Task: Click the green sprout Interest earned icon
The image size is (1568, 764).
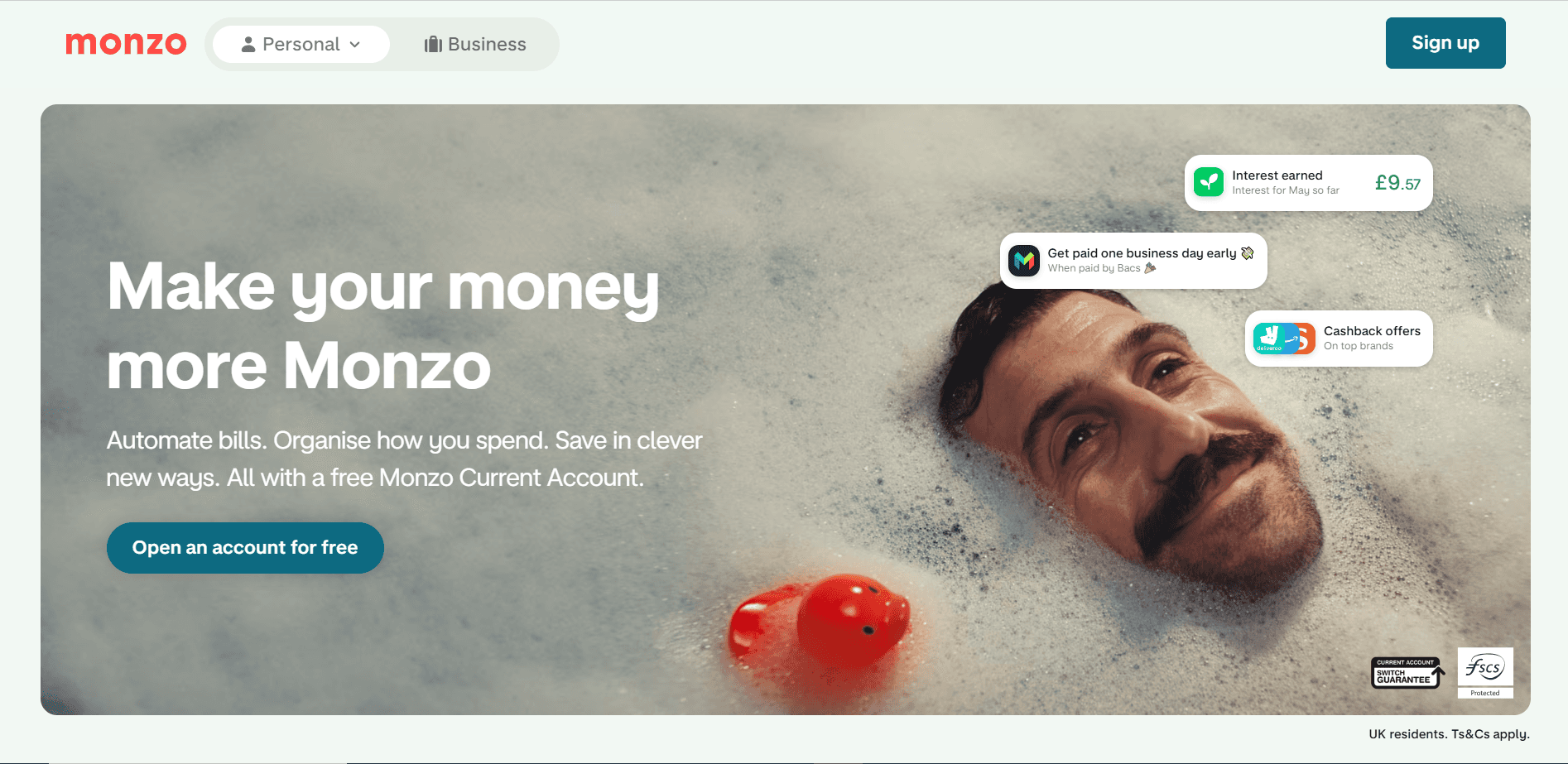Action: click(x=1209, y=182)
